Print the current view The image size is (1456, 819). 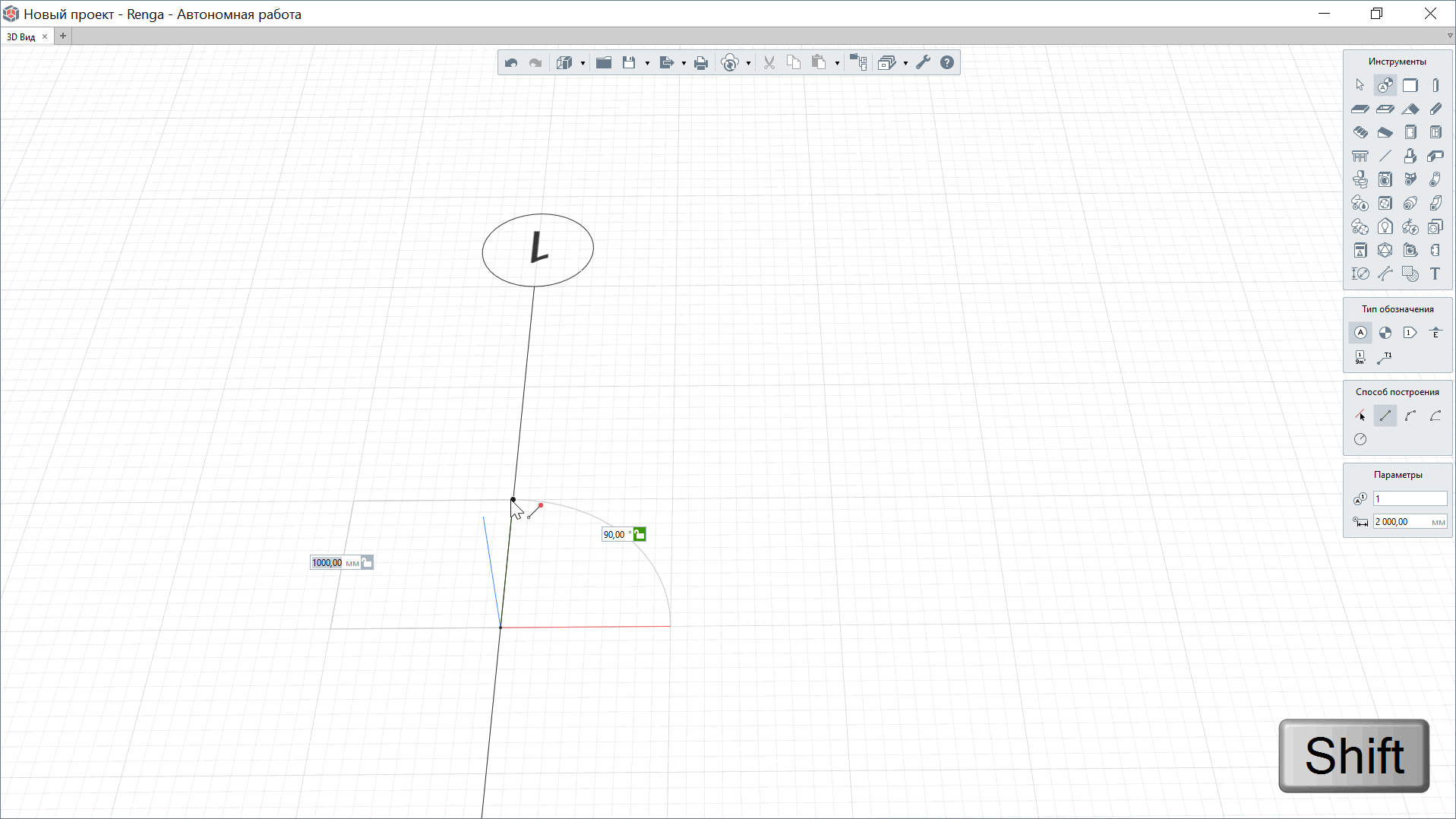click(x=701, y=63)
